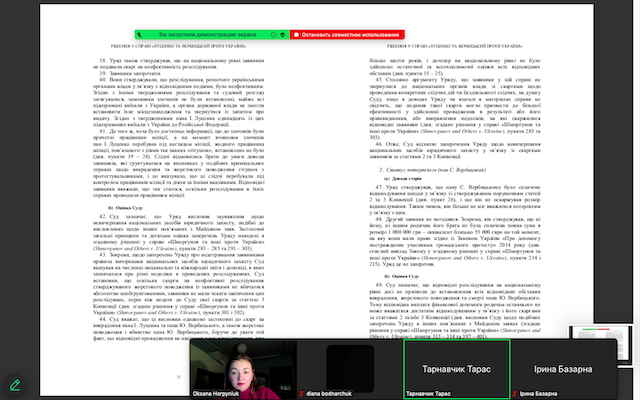Click paragraph 47 on right page
Viewport: 640px width, 400px height.
(x=455, y=199)
